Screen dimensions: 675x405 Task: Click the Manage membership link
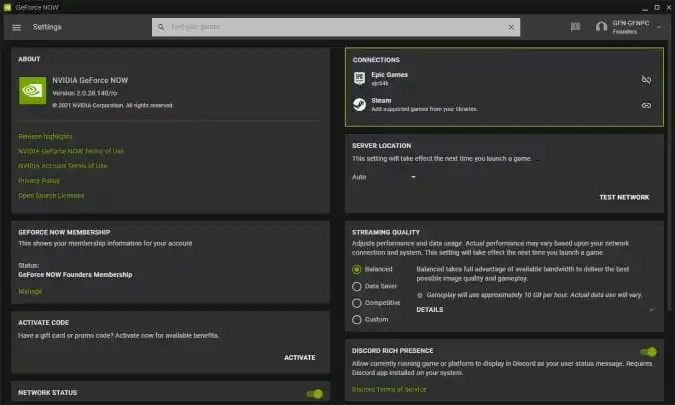30,291
